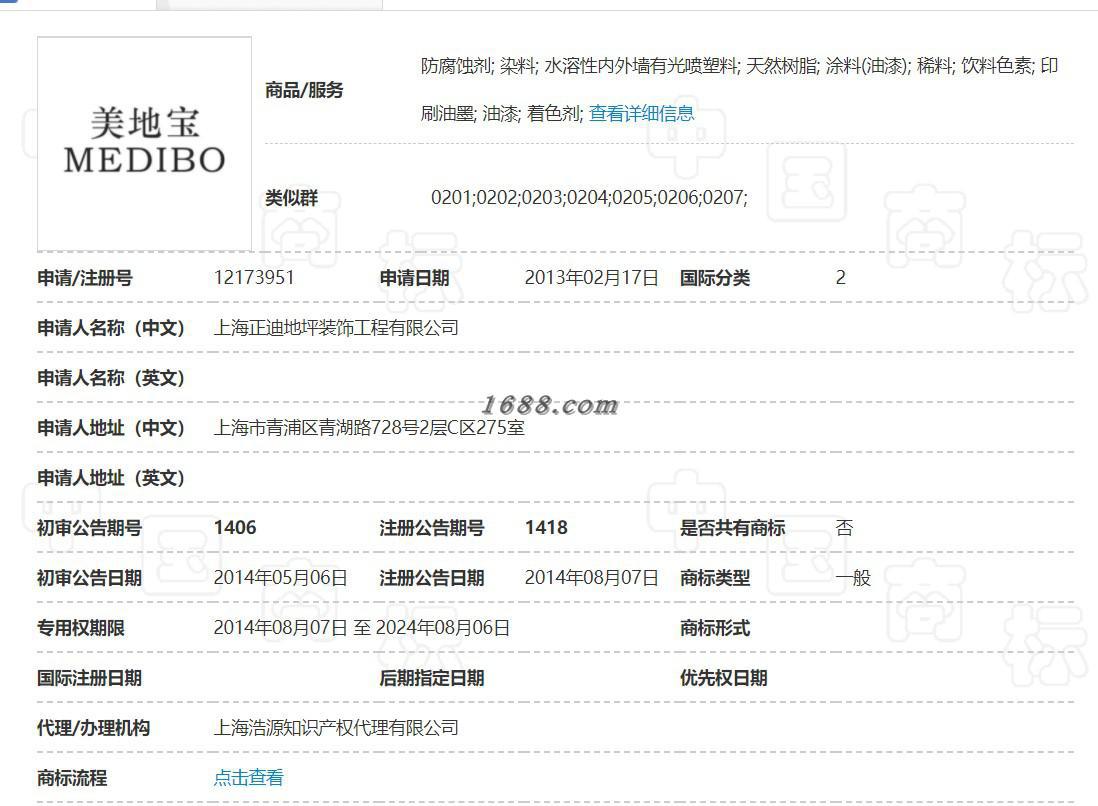Click registration announcement issue 1418
The image size is (1098, 806).
546,527
